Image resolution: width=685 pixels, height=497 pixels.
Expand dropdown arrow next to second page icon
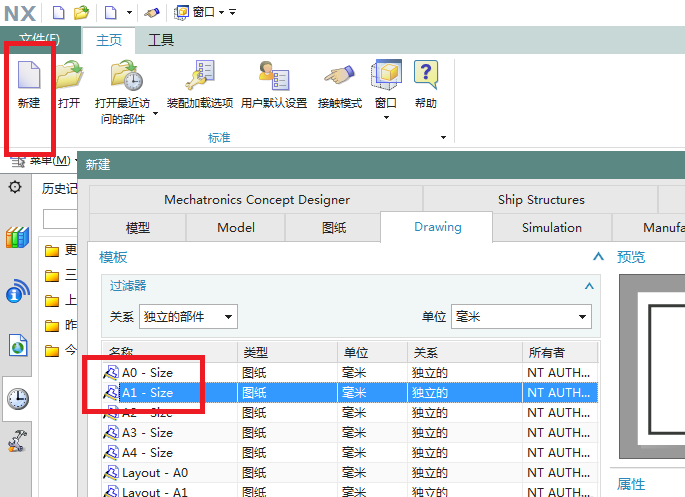click(129, 13)
